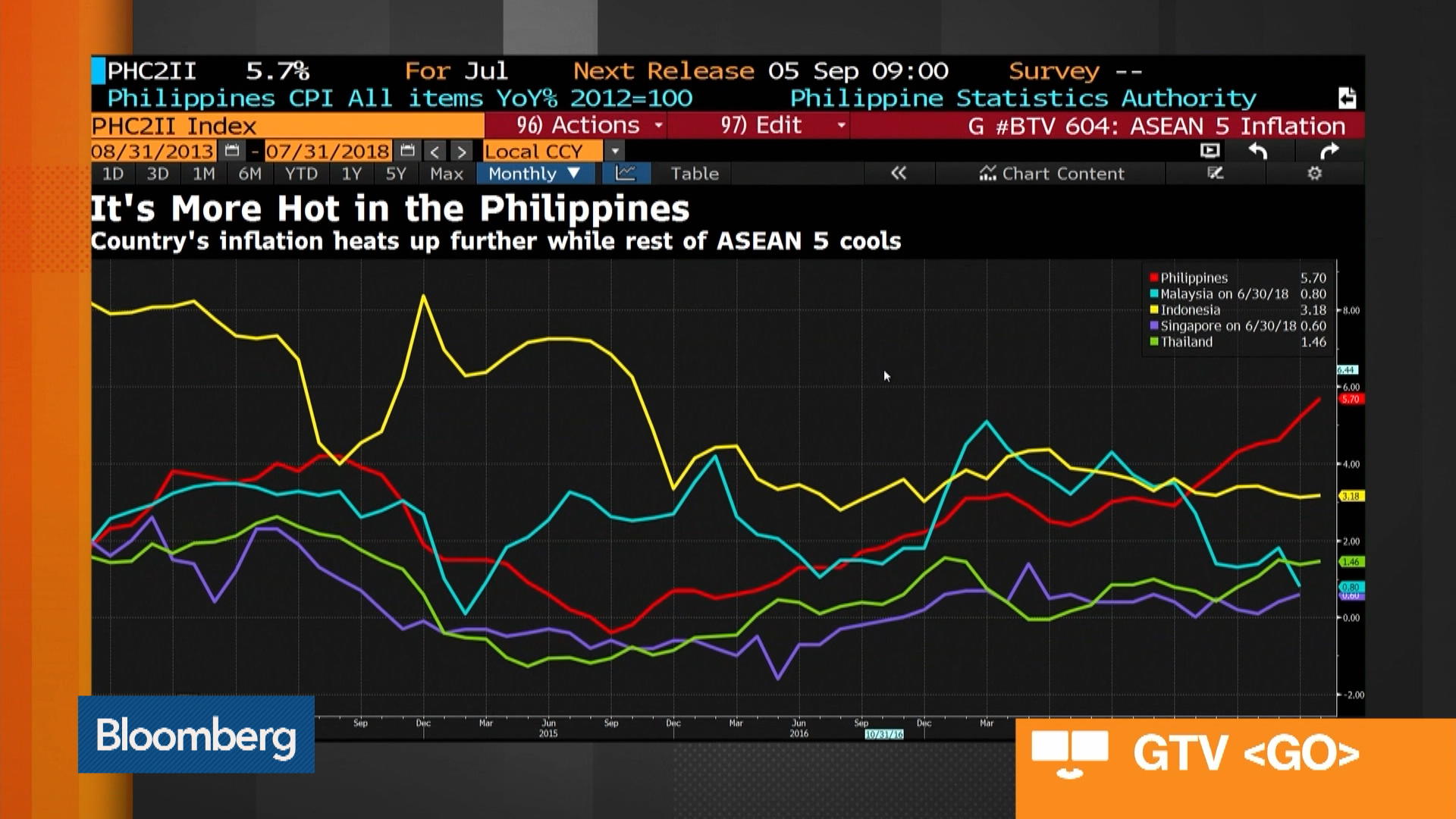Select the 6M range tab
Screen dimensions: 1456x819
(x=250, y=174)
